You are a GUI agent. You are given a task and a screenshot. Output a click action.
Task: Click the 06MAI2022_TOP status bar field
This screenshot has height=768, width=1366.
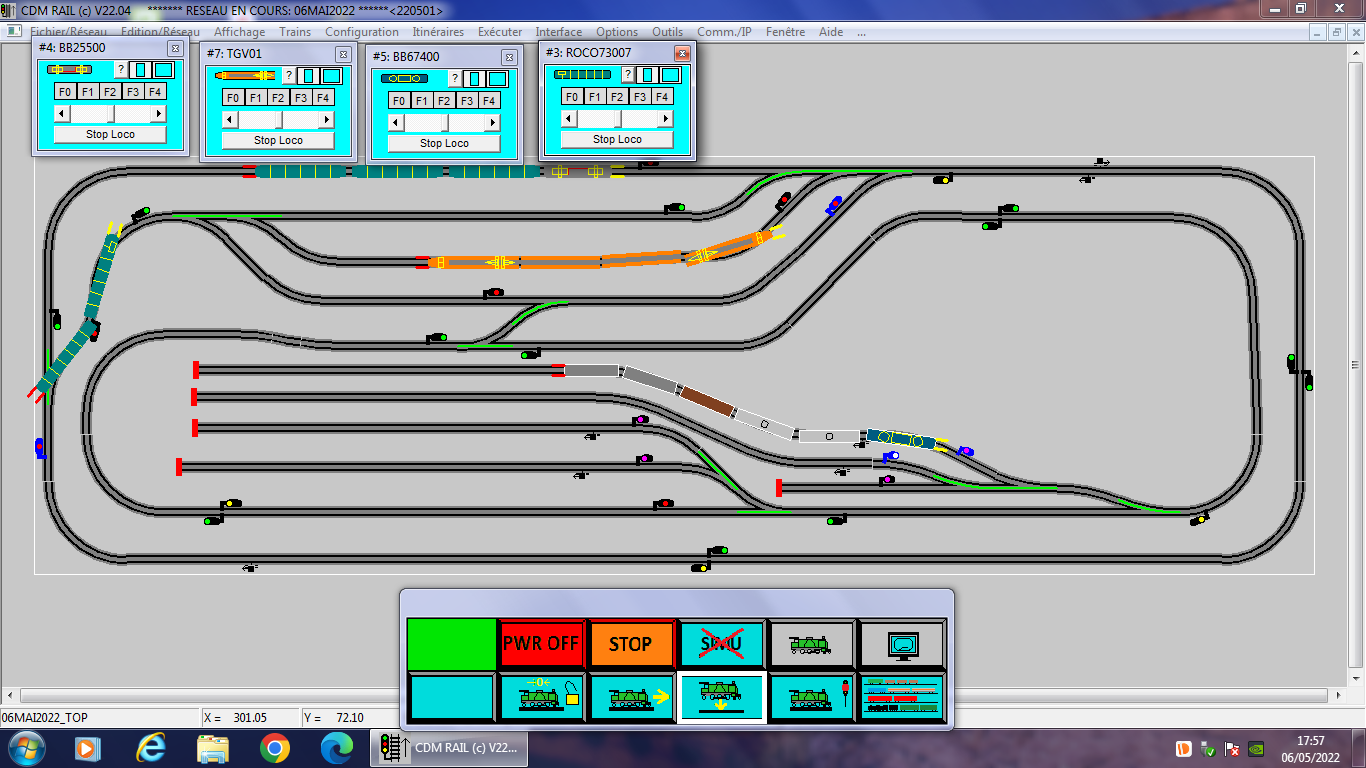pos(100,717)
